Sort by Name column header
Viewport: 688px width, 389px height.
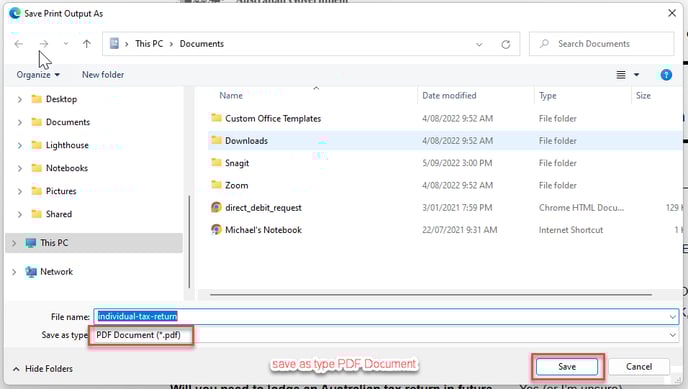pos(231,96)
